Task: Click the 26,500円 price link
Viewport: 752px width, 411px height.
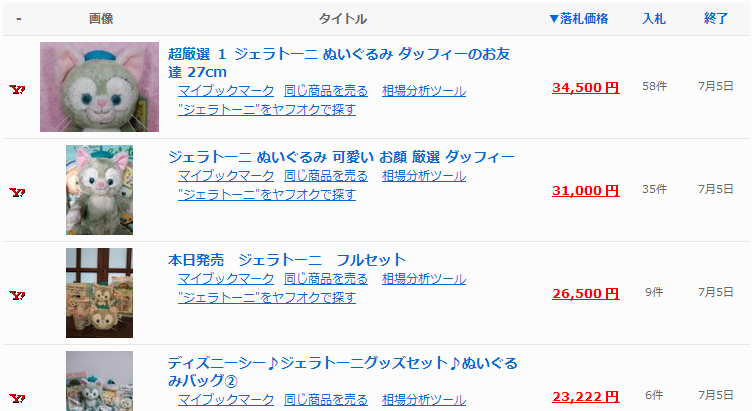Action: pos(585,294)
